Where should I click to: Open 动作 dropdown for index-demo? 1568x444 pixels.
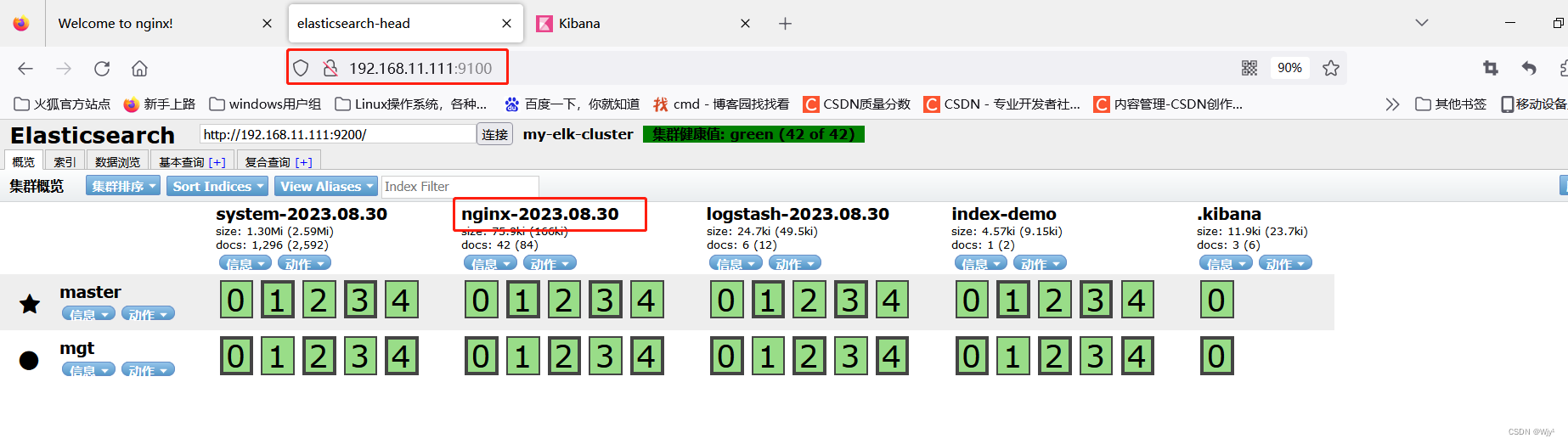(1040, 263)
